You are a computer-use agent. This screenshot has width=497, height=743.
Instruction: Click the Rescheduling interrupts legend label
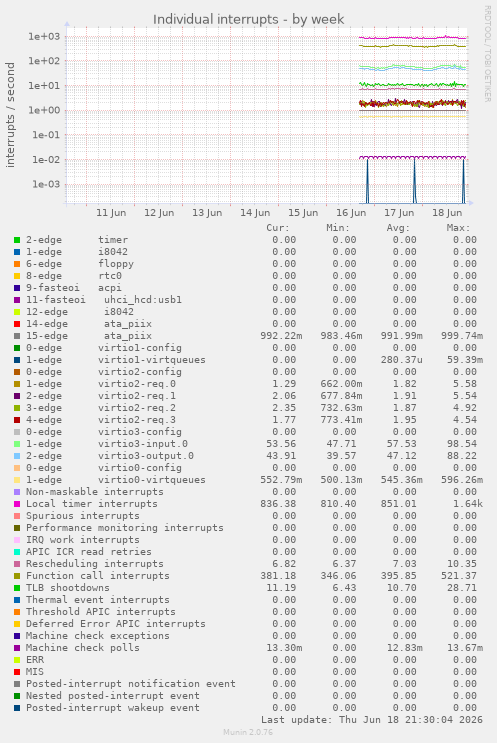click(x=95, y=564)
